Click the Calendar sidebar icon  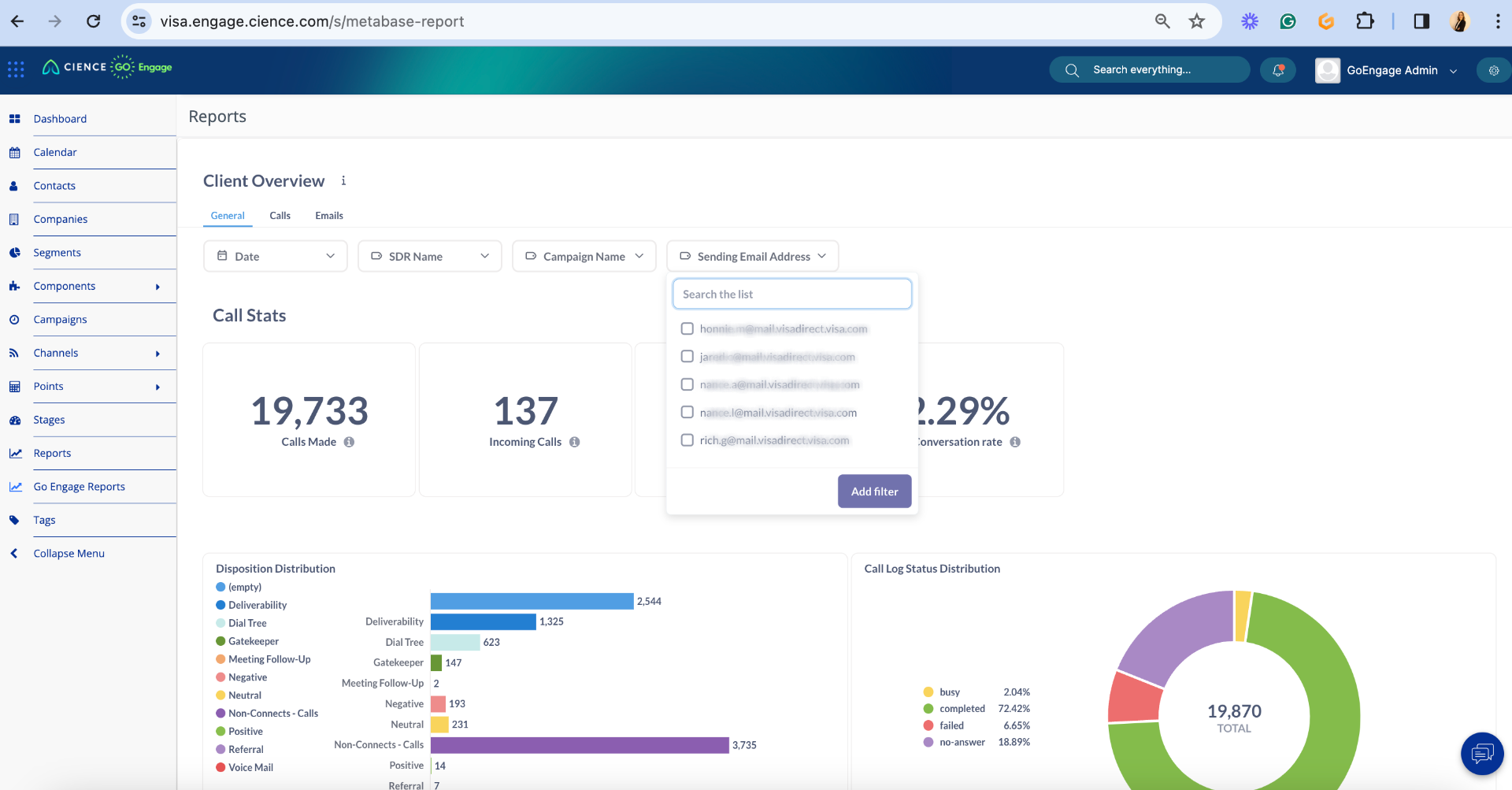coord(14,153)
